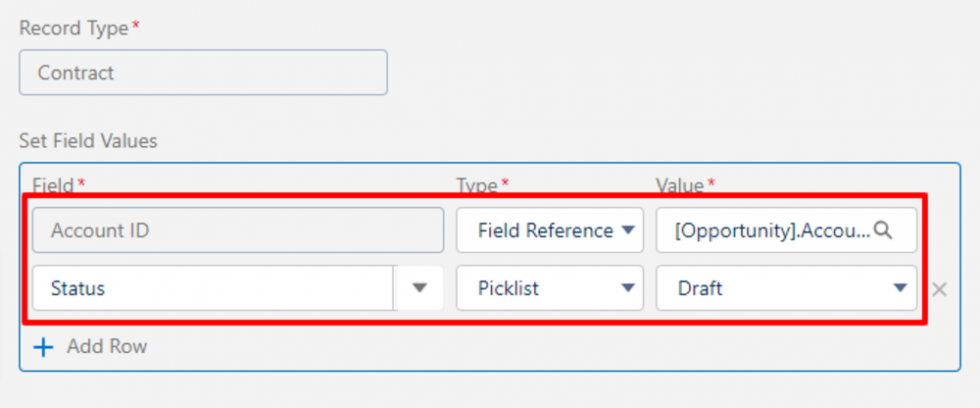
Task: Click the caret arrow next to Picklist
Action: (628, 288)
